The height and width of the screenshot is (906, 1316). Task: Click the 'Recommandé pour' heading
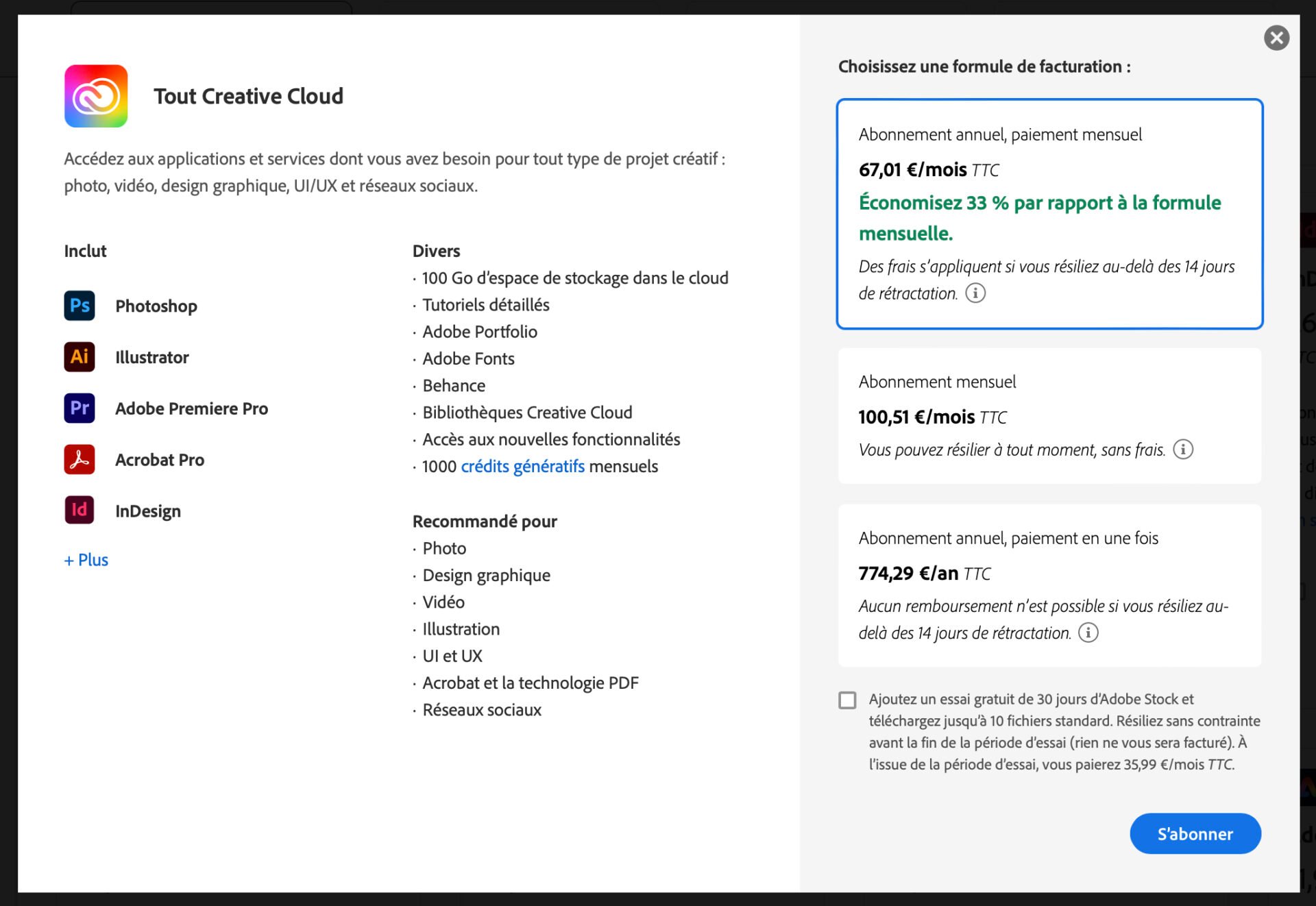[x=485, y=522]
